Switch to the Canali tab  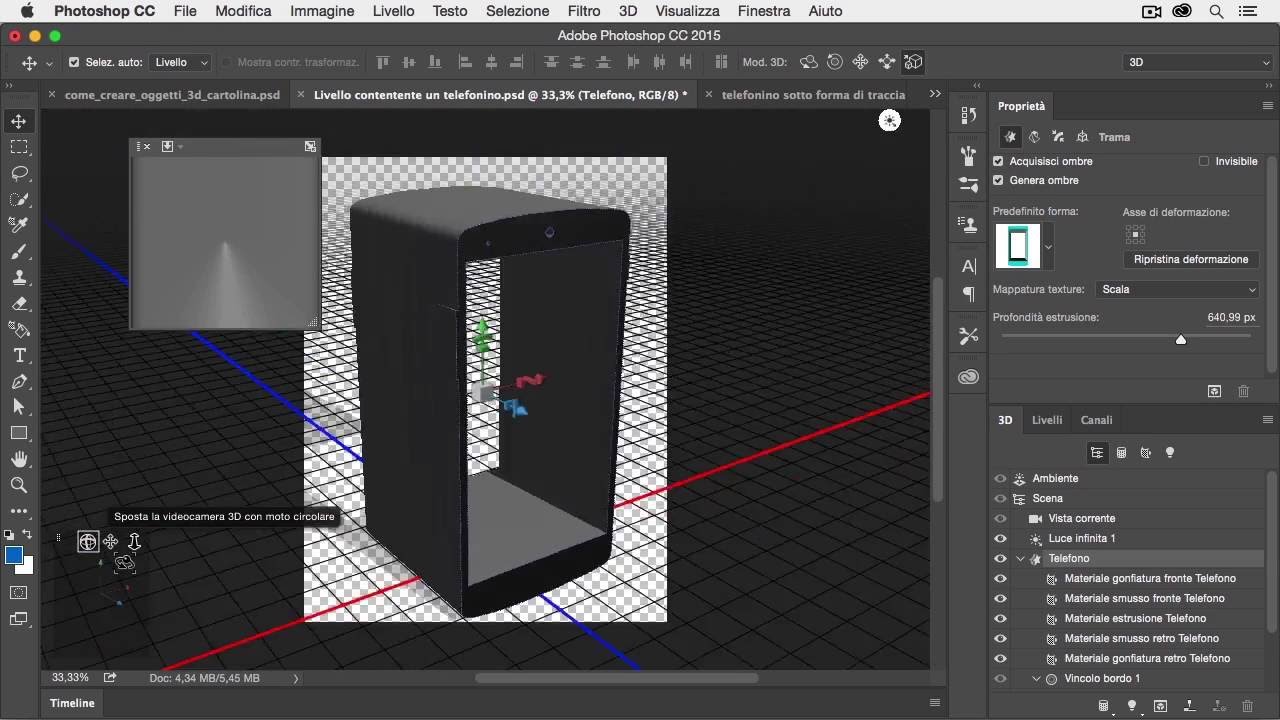point(1096,420)
